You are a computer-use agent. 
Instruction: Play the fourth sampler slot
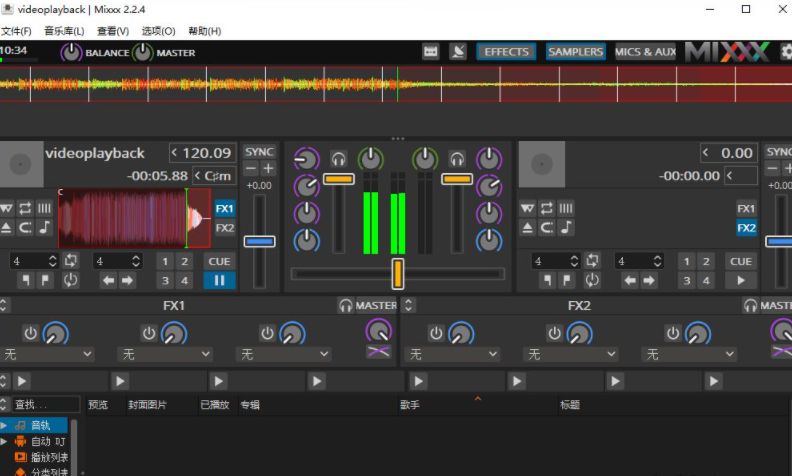pyautogui.click(x=317, y=381)
